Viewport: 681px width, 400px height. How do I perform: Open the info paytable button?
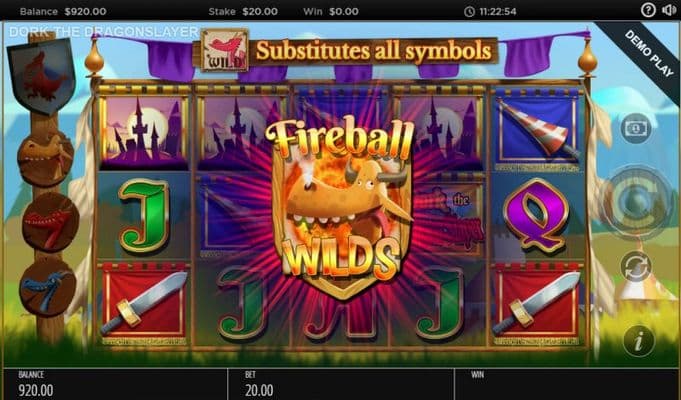pos(639,341)
